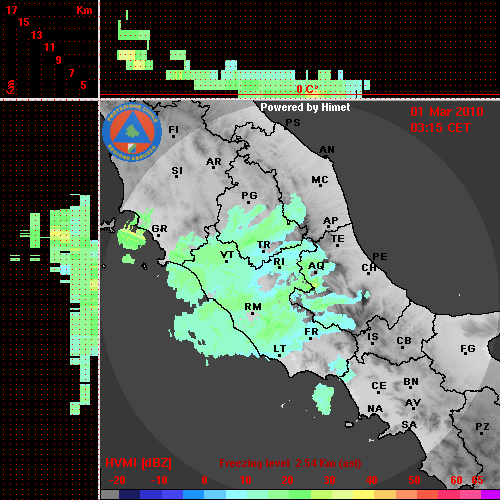Click the '-10' value on the dBZ scale
Viewport: 500px width, 500px height.
[x=159, y=480]
